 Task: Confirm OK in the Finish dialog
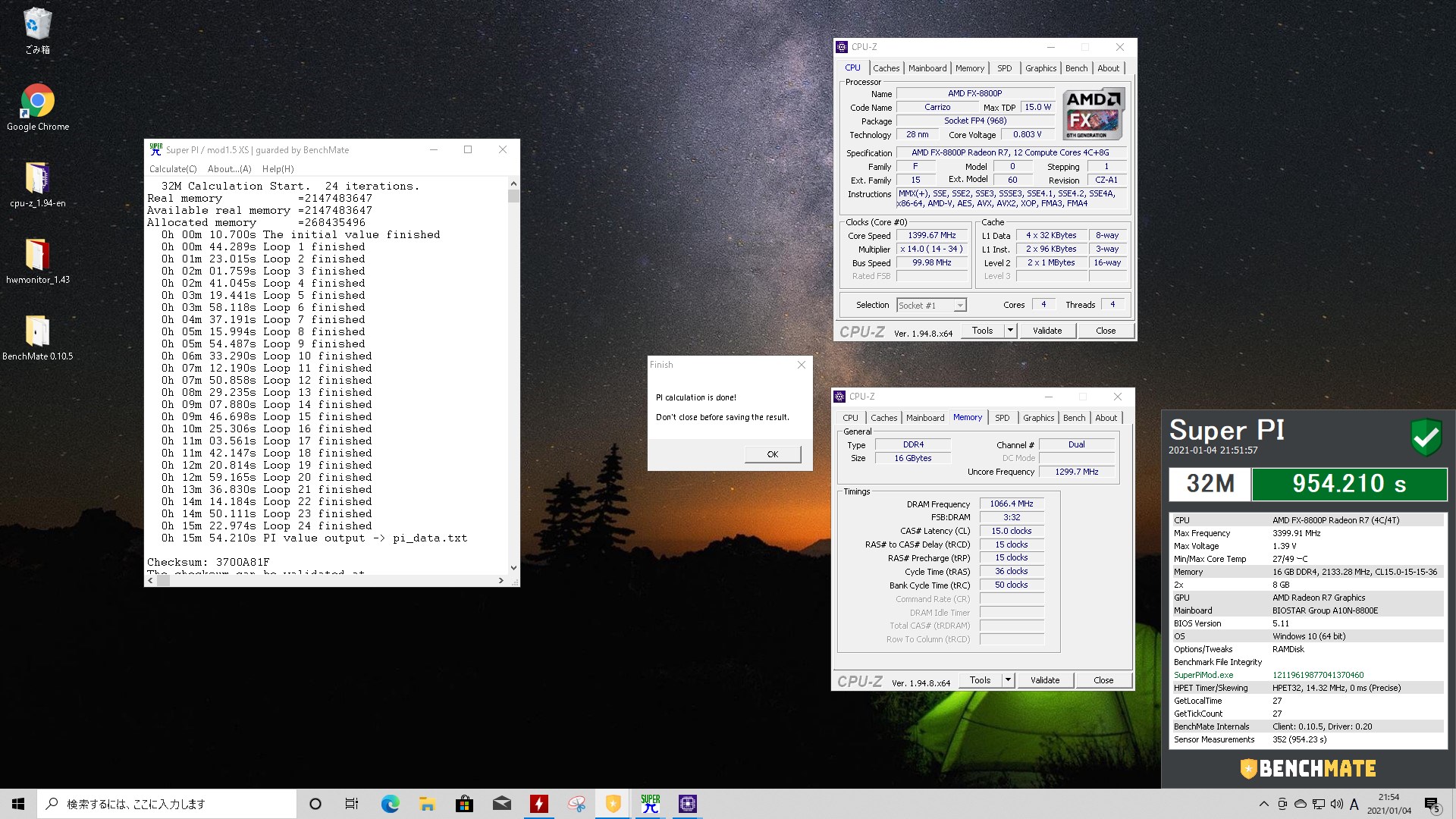pos(772,454)
